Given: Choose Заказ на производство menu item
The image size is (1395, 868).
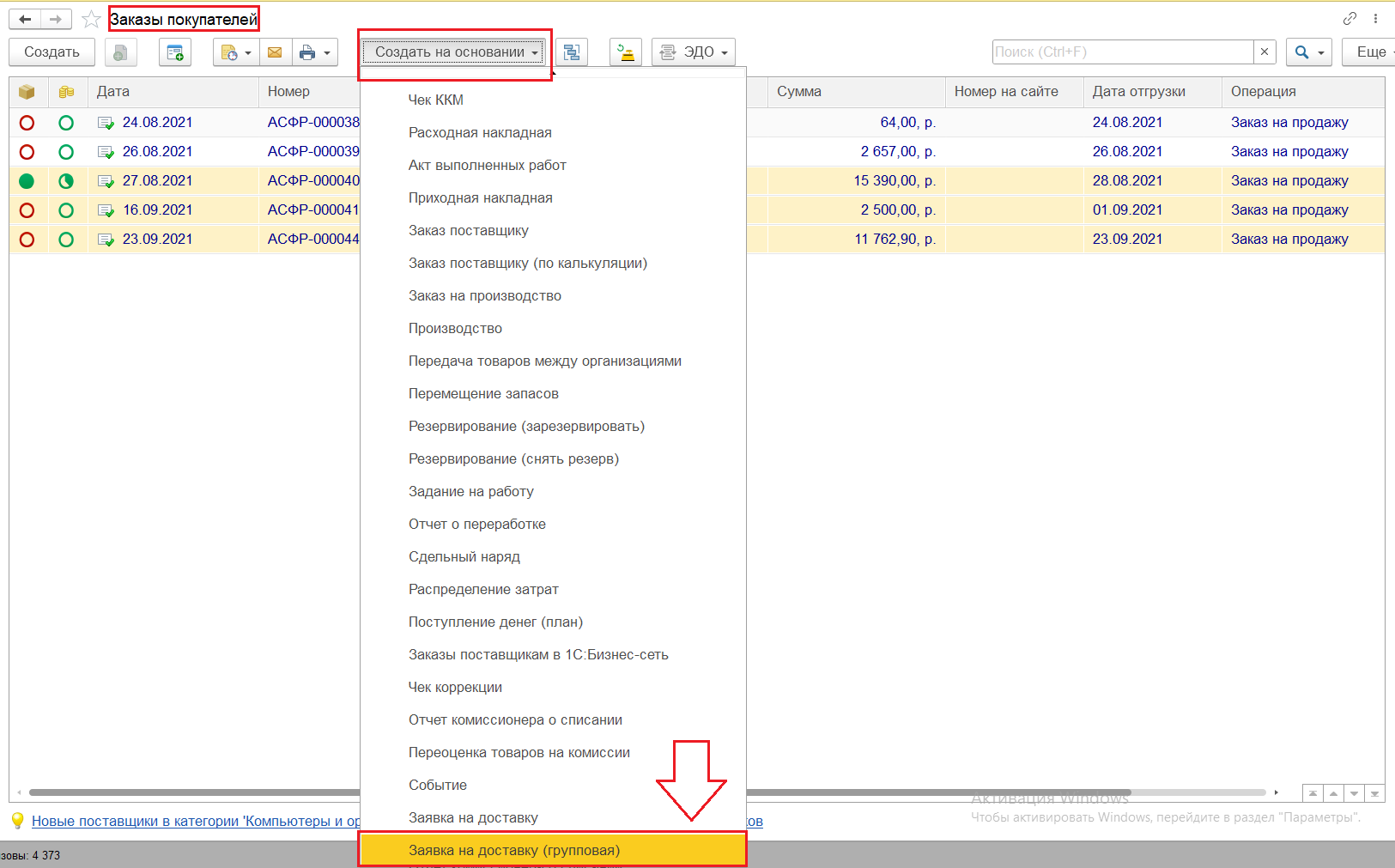Looking at the screenshot, I should click(553, 296).
